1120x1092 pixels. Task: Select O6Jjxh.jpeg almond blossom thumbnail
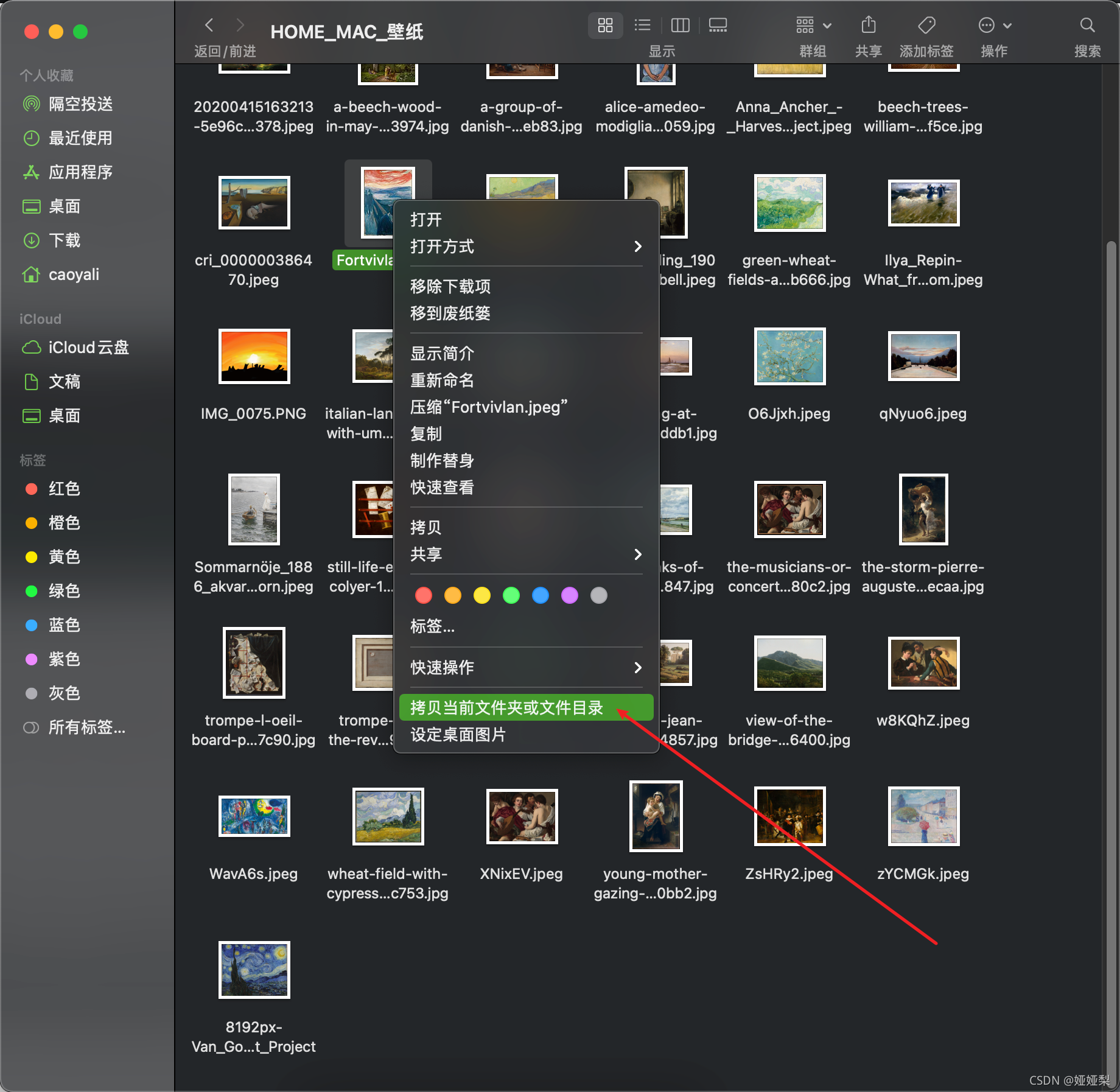click(x=790, y=356)
